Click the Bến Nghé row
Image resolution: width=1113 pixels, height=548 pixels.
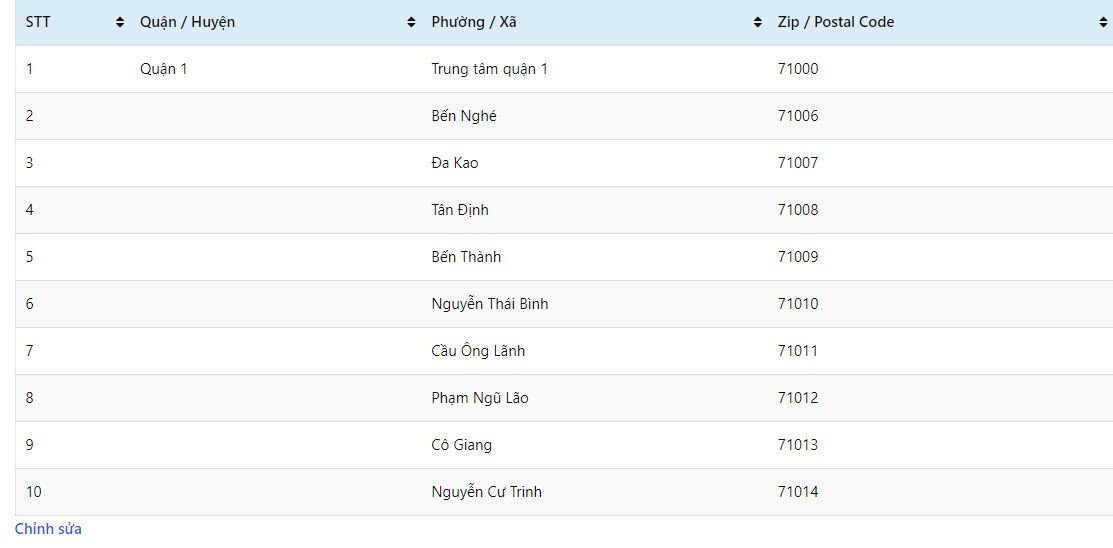pos(564,116)
